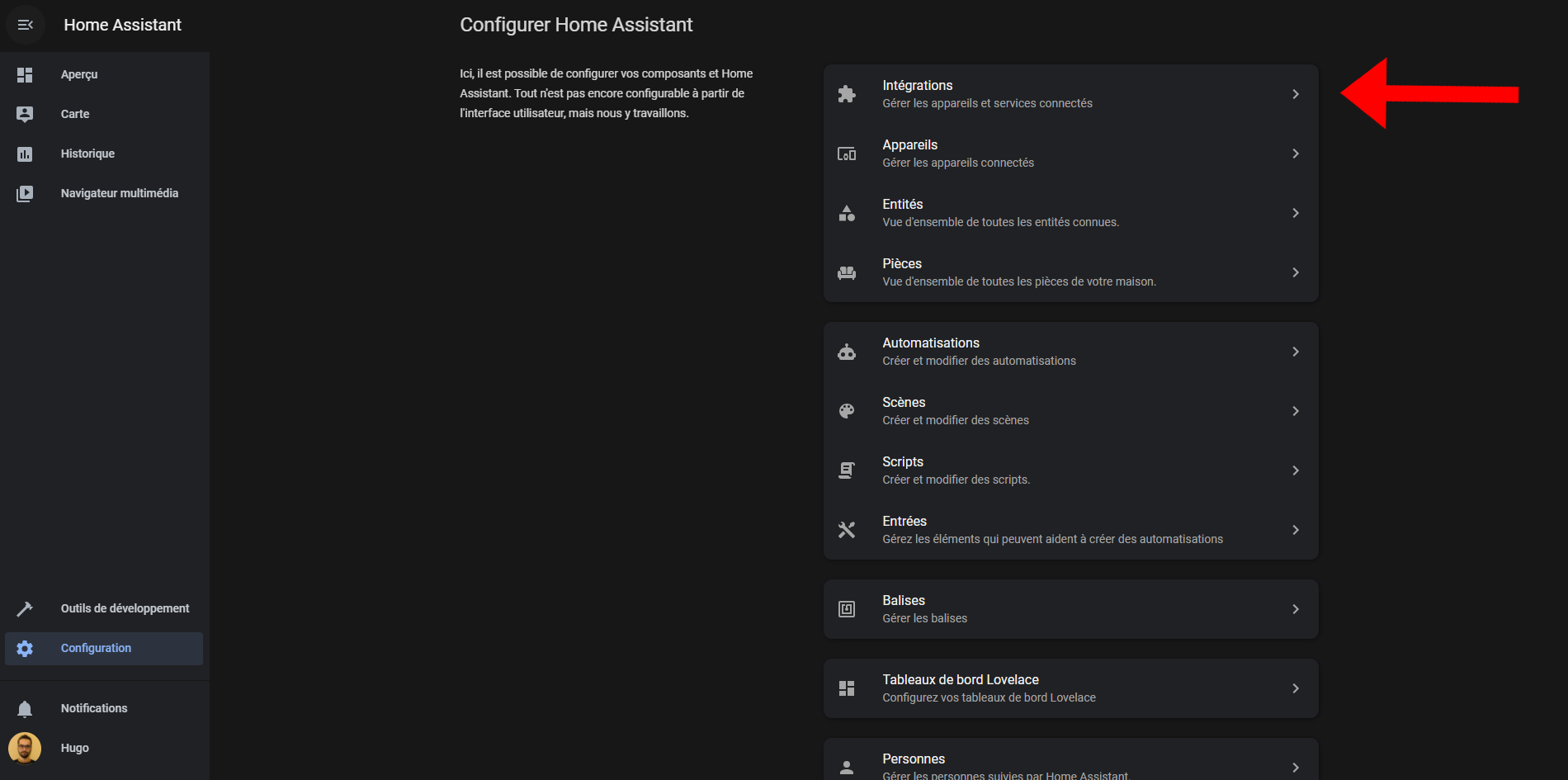
Task: Open Scripts via its right chevron
Action: pos(1296,470)
